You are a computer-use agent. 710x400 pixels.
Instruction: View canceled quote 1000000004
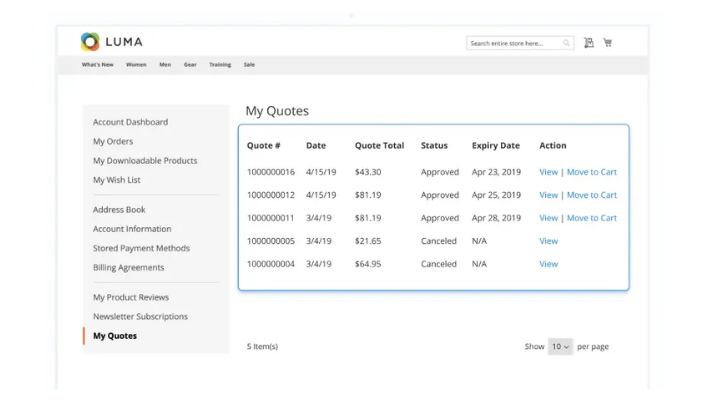point(548,264)
